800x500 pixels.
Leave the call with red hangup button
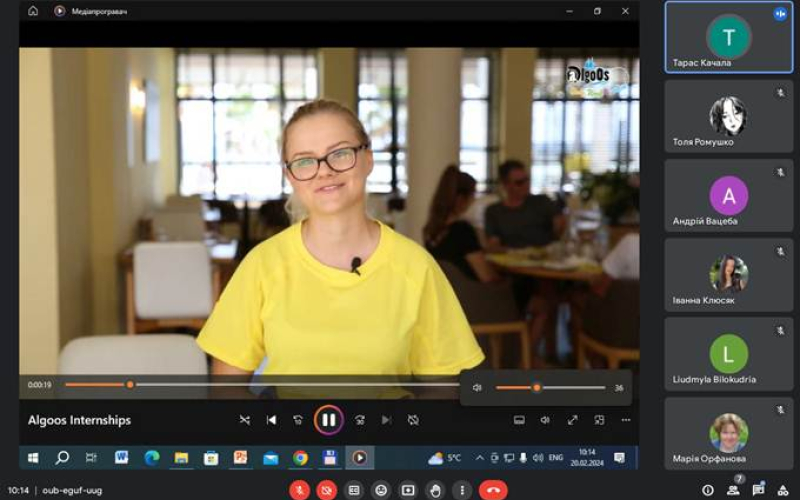[x=493, y=490]
